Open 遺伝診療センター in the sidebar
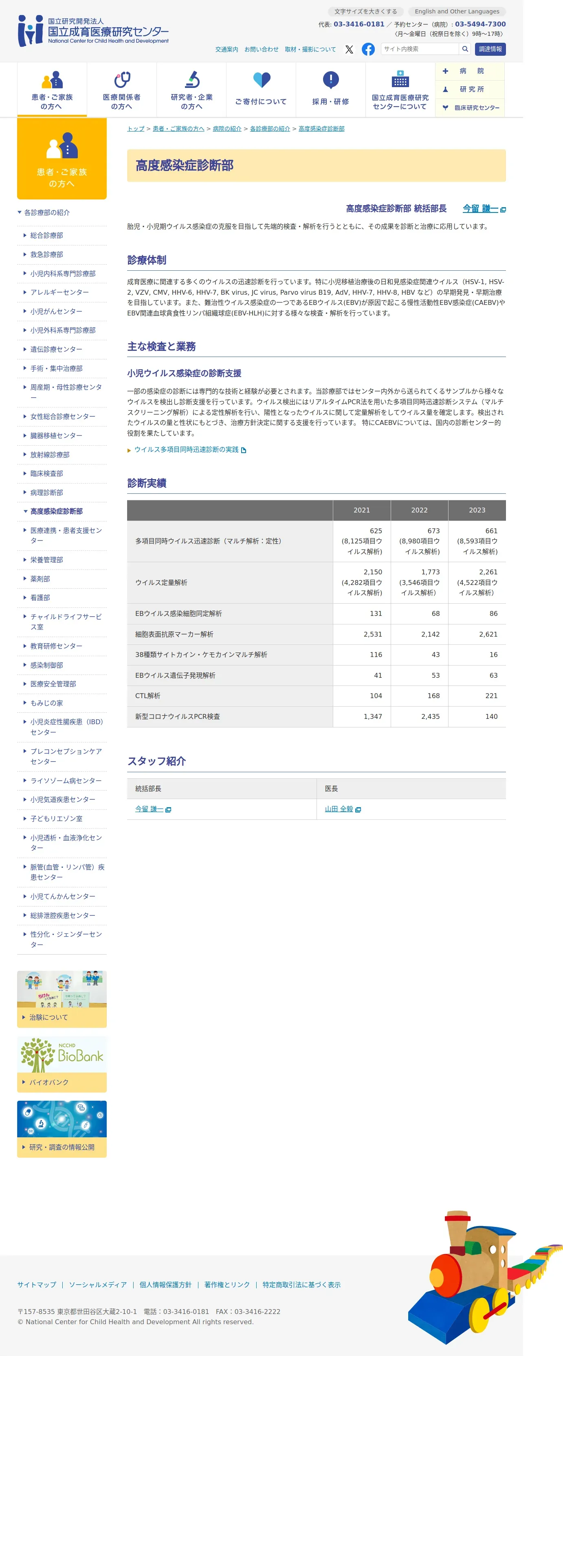 coord(56,349)
